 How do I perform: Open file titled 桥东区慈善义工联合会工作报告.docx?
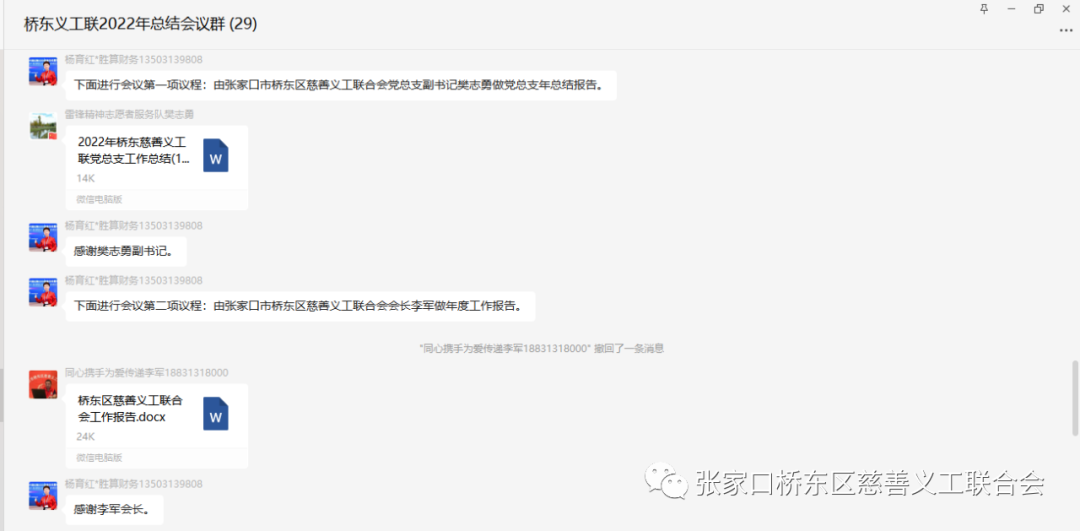[x=130, y=408]
